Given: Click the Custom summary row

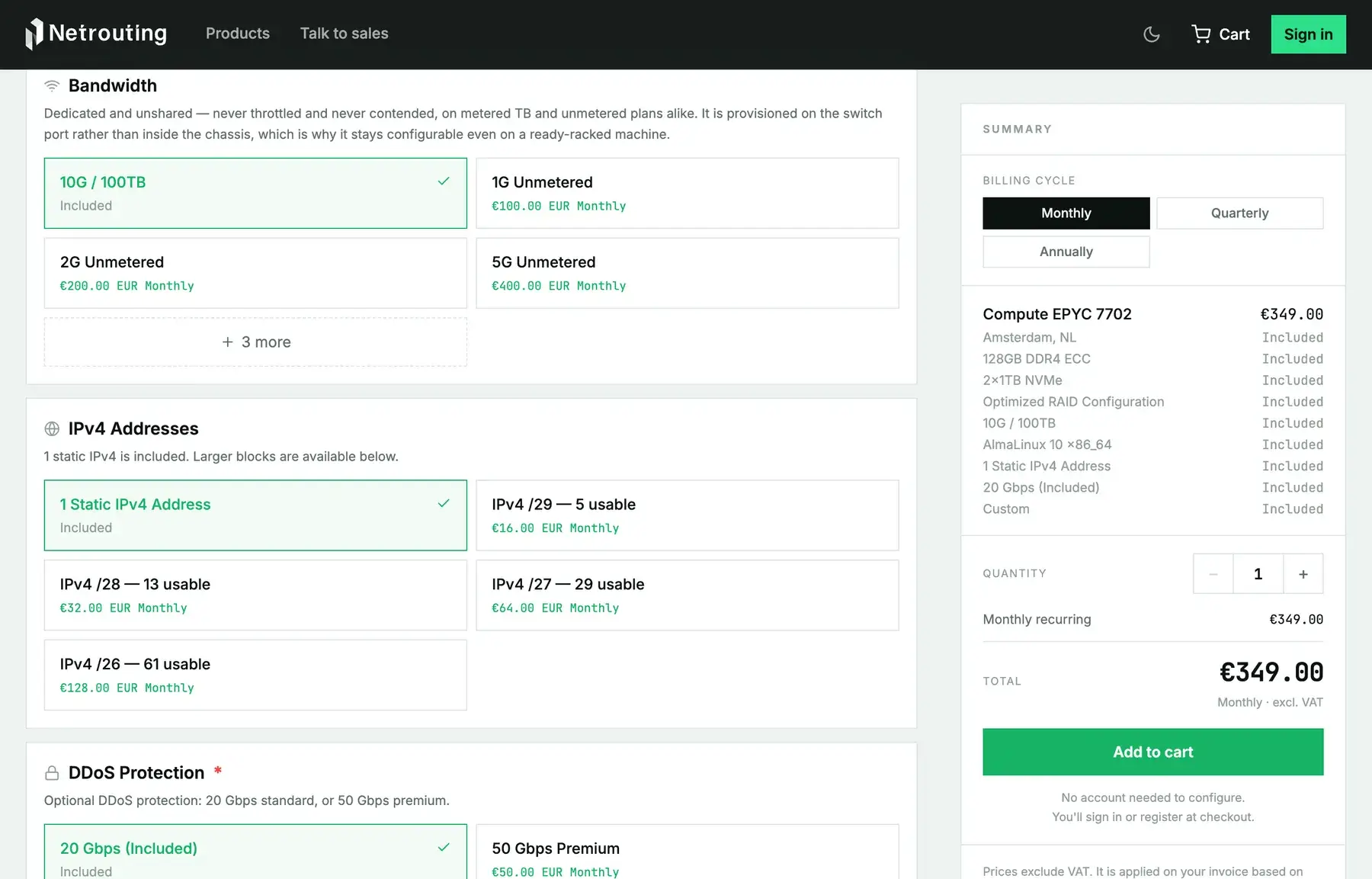Looking at the screenshot, I should coord(1153,509).
